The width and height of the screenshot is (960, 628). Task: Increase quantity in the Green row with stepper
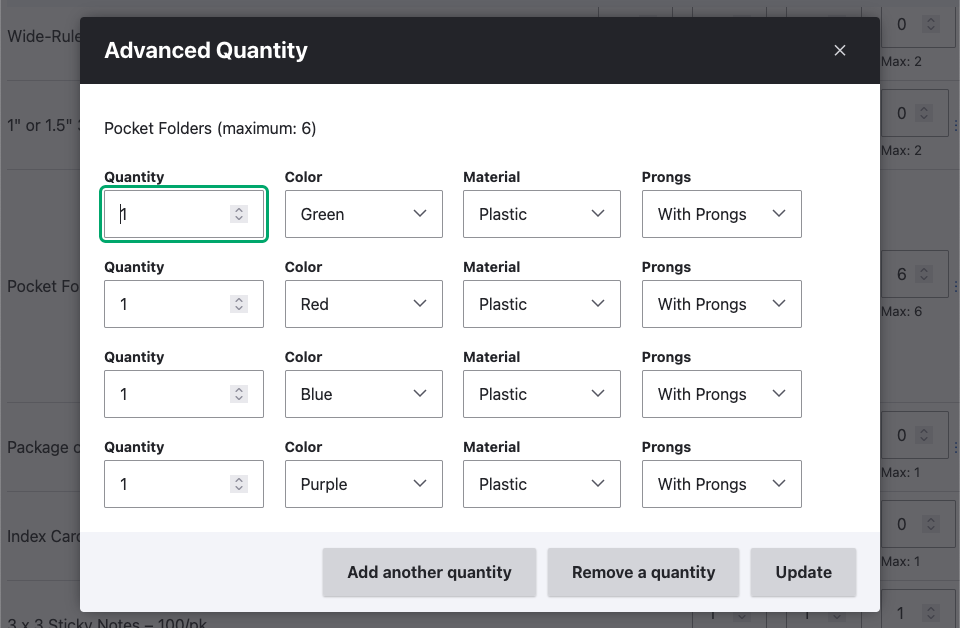[x=239, y=209]
